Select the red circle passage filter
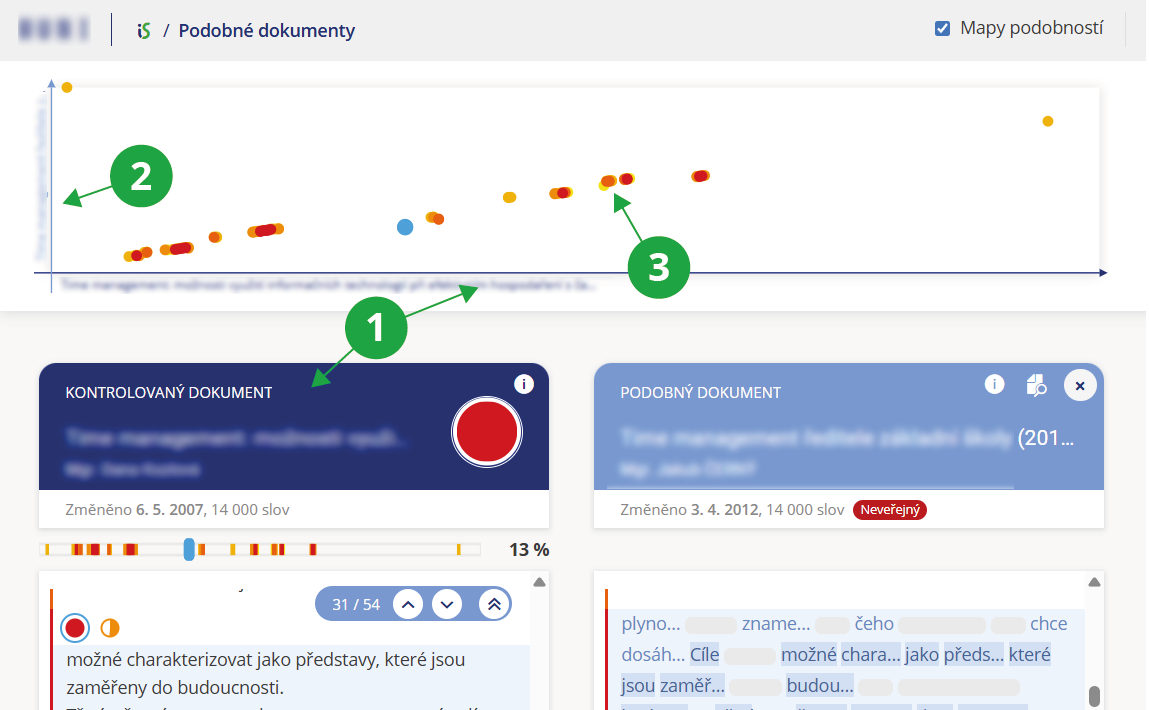Viewport: 1149px width, 710px height. point(74,628)
